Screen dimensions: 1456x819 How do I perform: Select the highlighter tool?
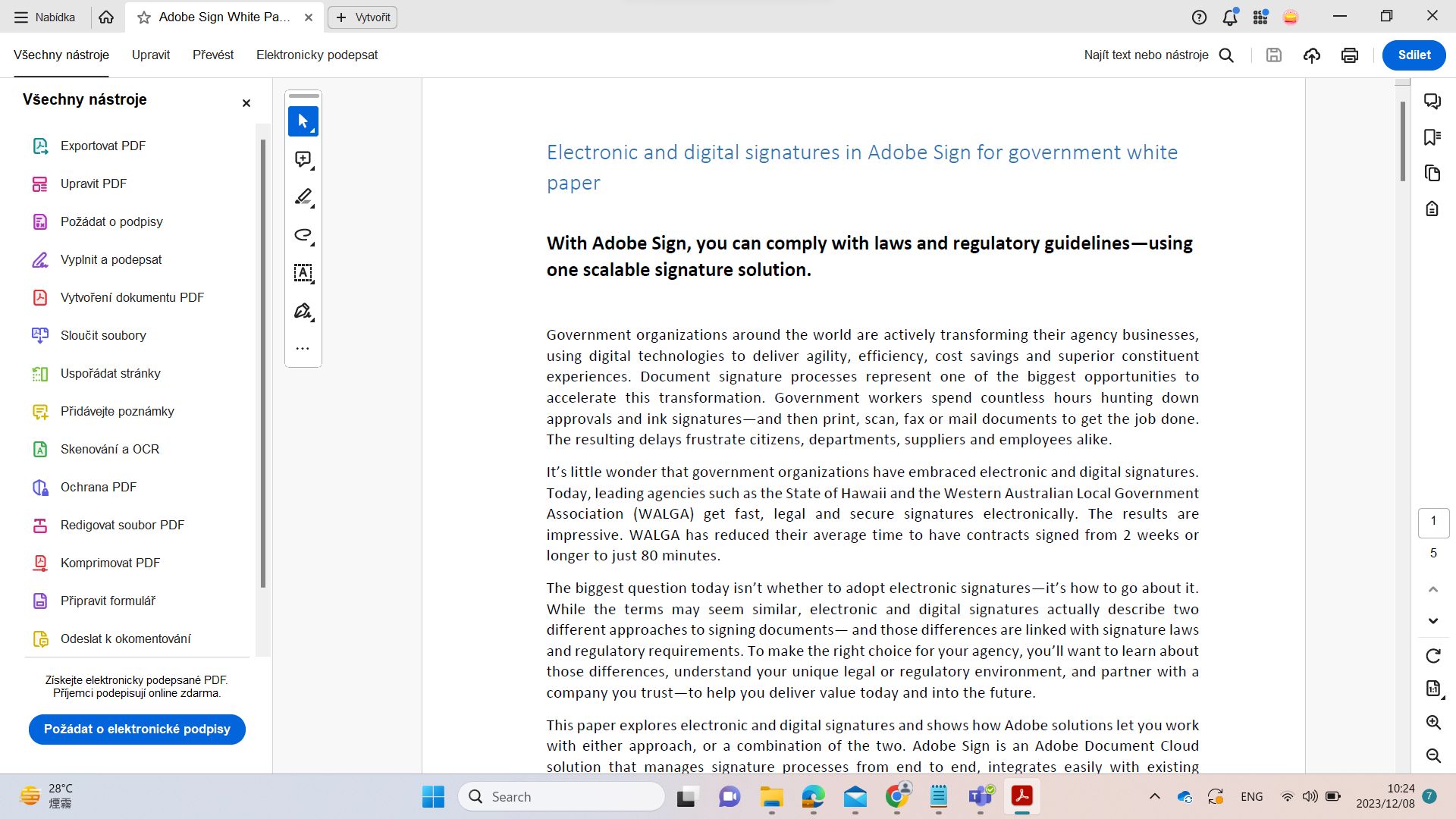point(303,197)
